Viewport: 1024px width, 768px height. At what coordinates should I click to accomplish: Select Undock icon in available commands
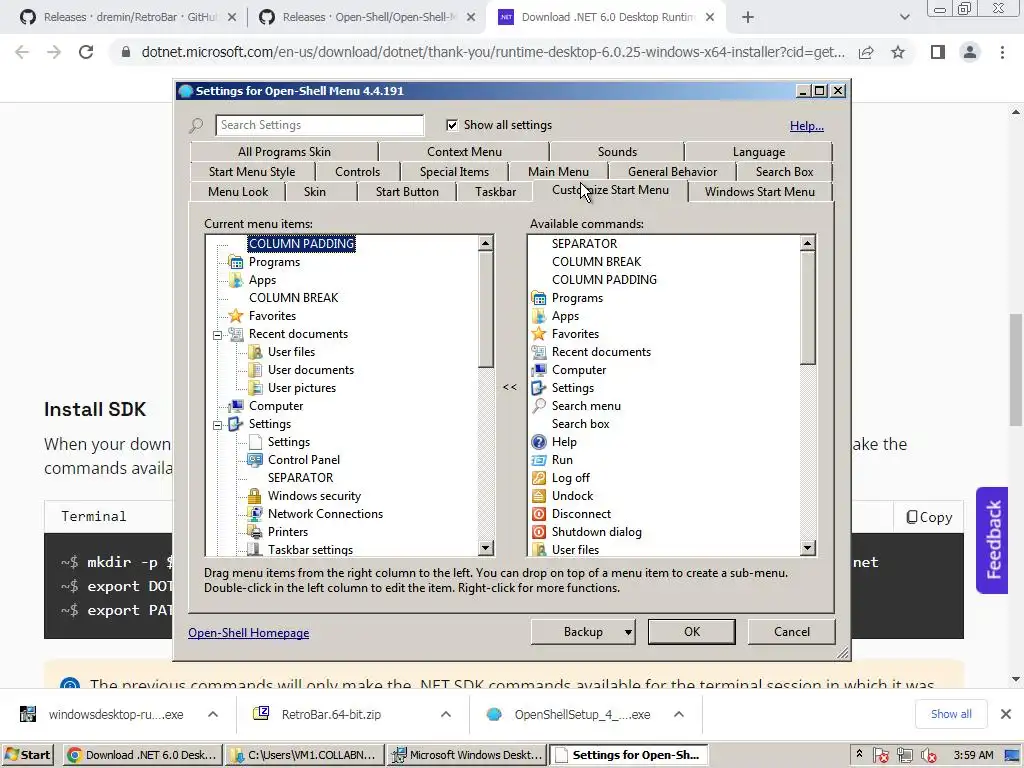[x=539, y=496]
